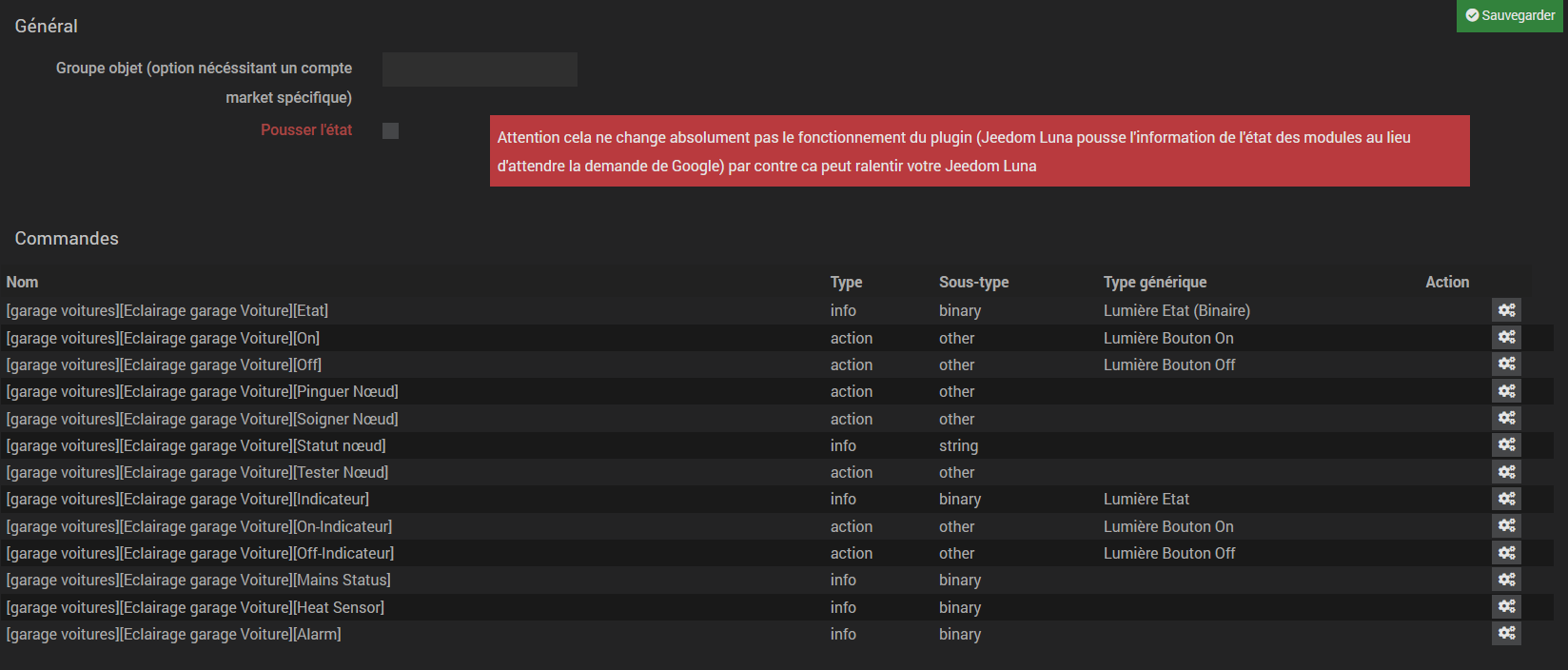
Task: Click the 'Pousser l'état' red label
Action: [x=306, y=130]
